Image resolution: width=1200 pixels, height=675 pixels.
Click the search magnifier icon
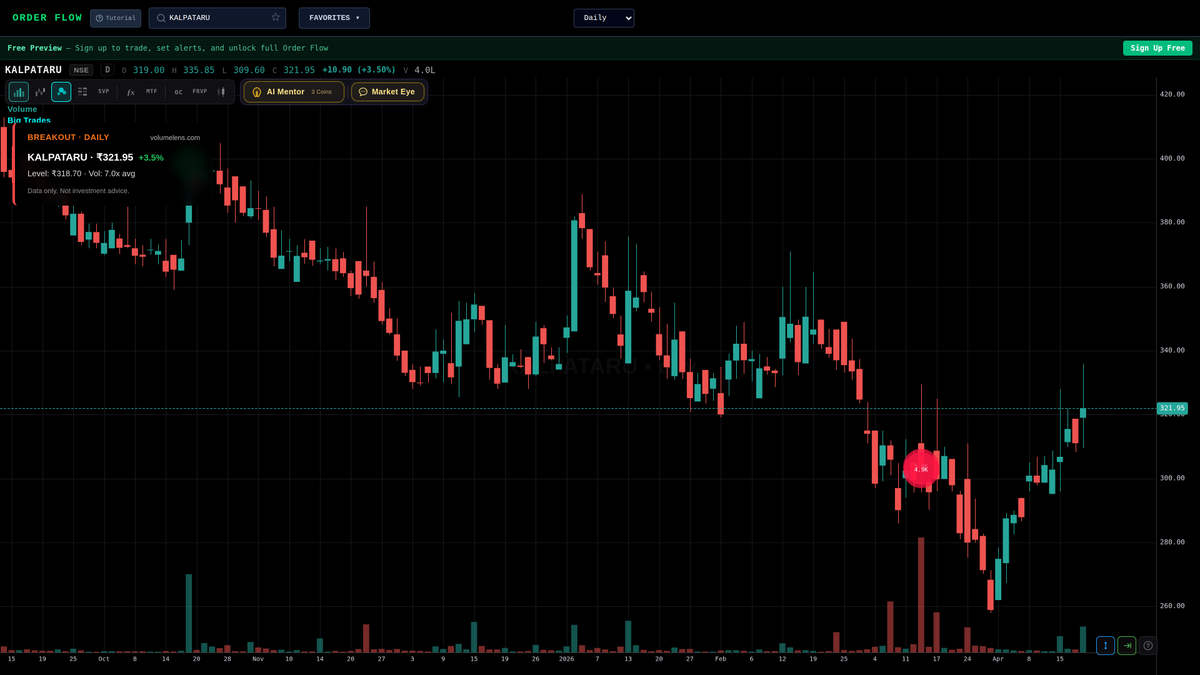[x=161, y=18]
